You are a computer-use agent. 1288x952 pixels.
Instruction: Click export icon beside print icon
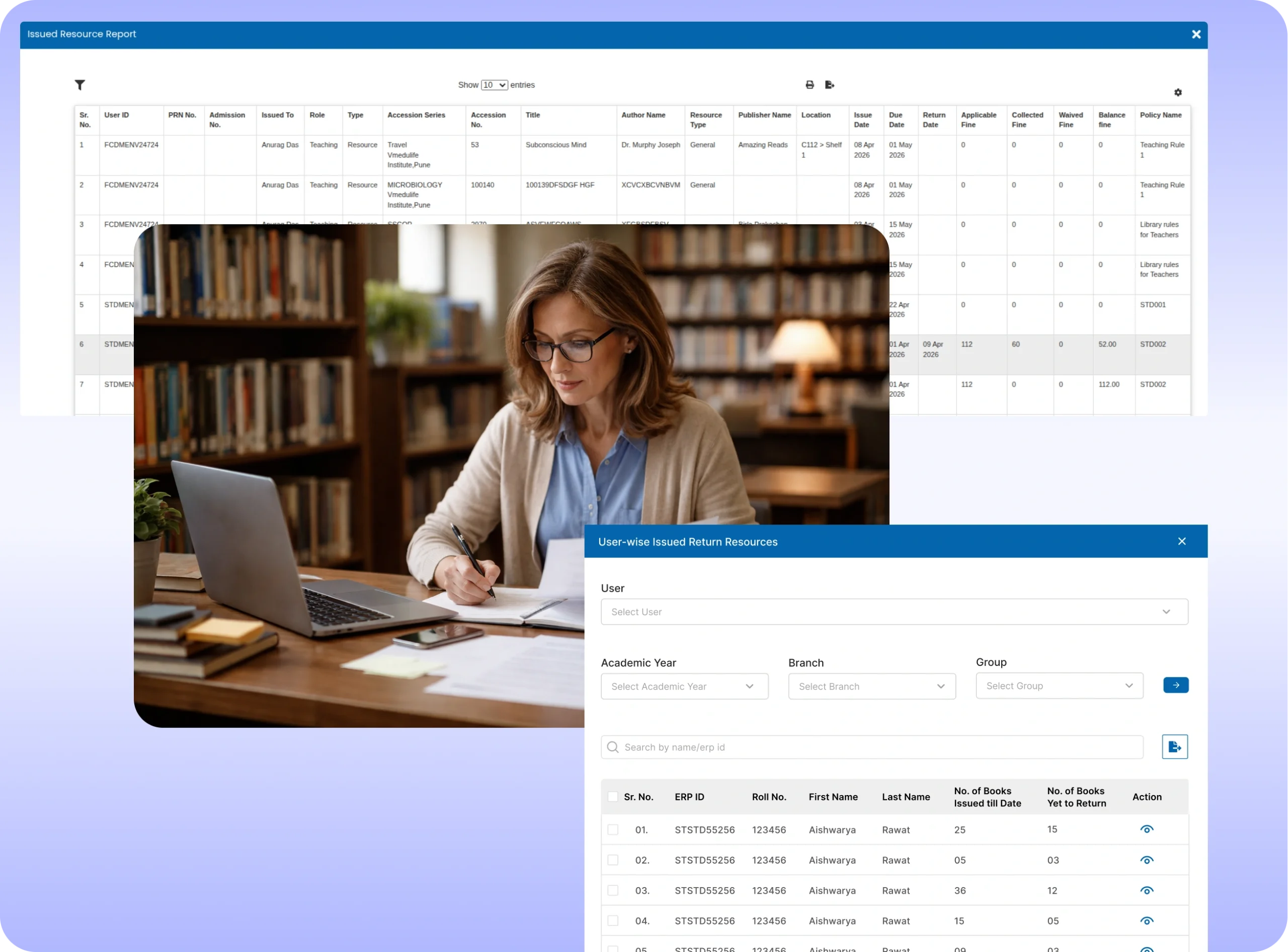pyautogui.click(x=830, y=84)
